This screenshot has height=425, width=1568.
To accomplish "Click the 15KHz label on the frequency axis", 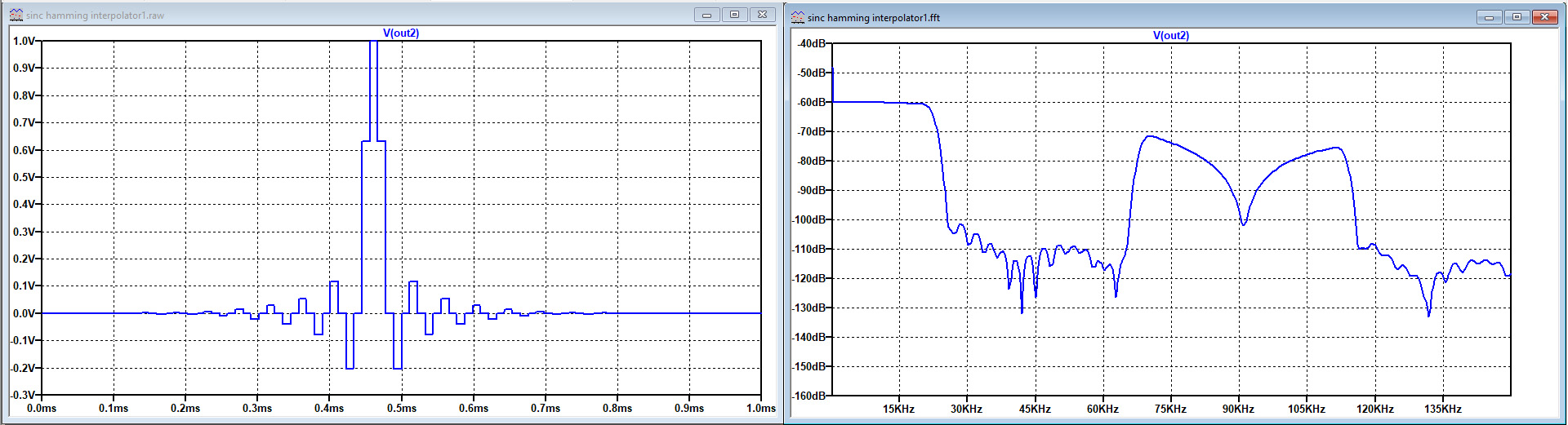I will point(898,410).
